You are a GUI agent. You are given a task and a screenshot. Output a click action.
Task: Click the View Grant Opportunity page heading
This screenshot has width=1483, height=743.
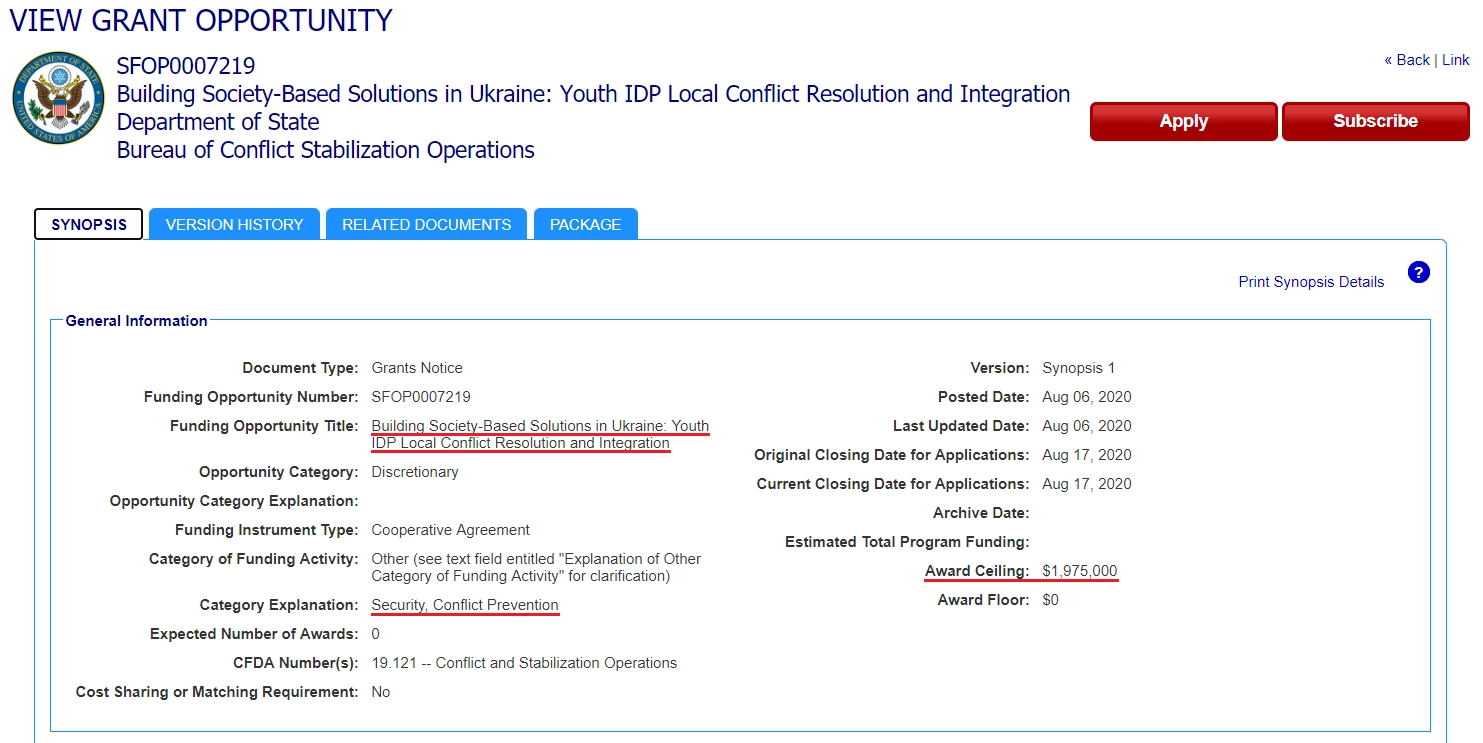pos(201,20)
